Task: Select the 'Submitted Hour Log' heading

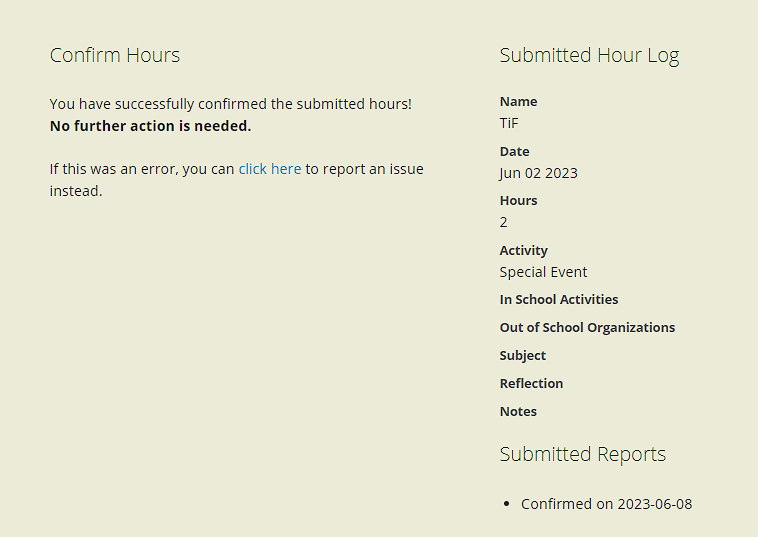Action: click(589, 56)
